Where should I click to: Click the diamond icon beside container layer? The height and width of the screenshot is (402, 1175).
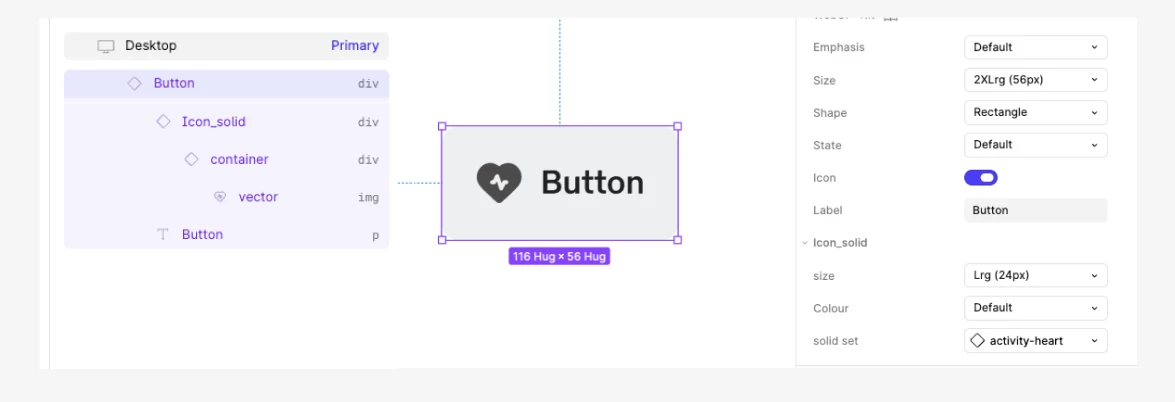[191, 159]
